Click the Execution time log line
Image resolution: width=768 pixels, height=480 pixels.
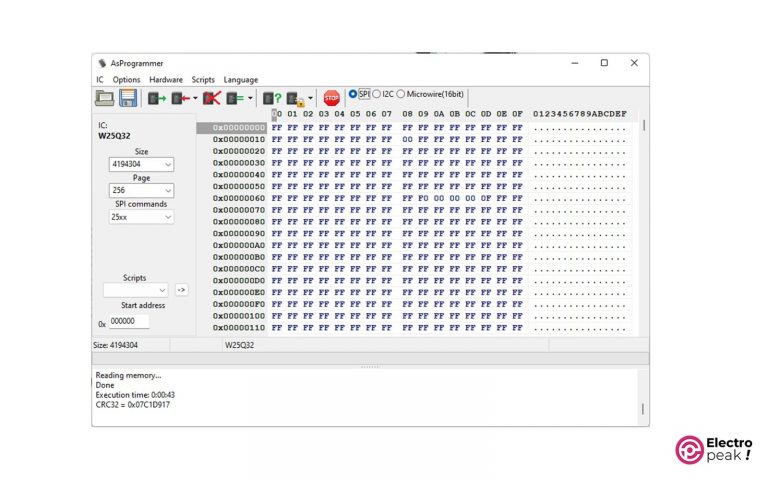pyautogui.click(x=135, y=395)
